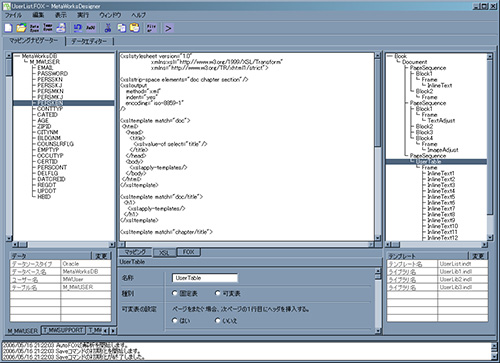The height and width of the screenshot is (363, 500).
Task: Choose the はい radio option
Action: pyautogui.click(x=175, y=320)
